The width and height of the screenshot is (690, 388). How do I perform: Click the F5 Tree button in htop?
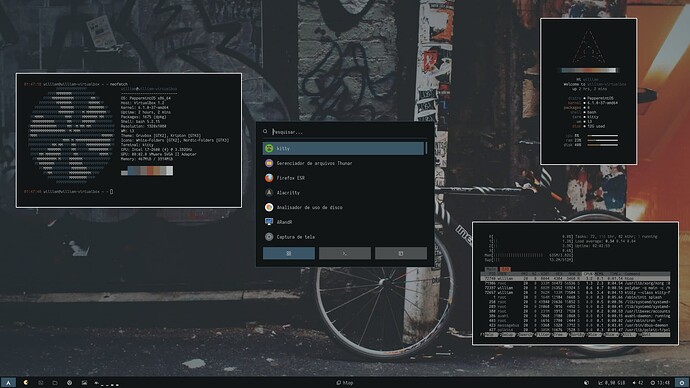(x=559, y=335)
